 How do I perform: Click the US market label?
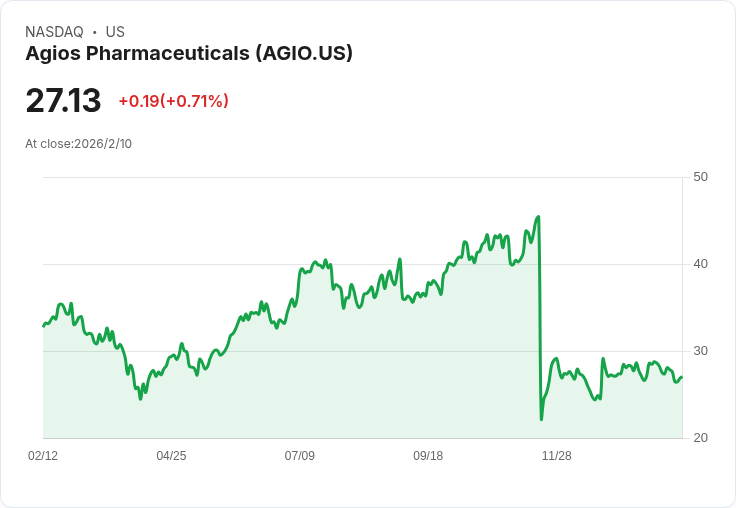(115, 32)
